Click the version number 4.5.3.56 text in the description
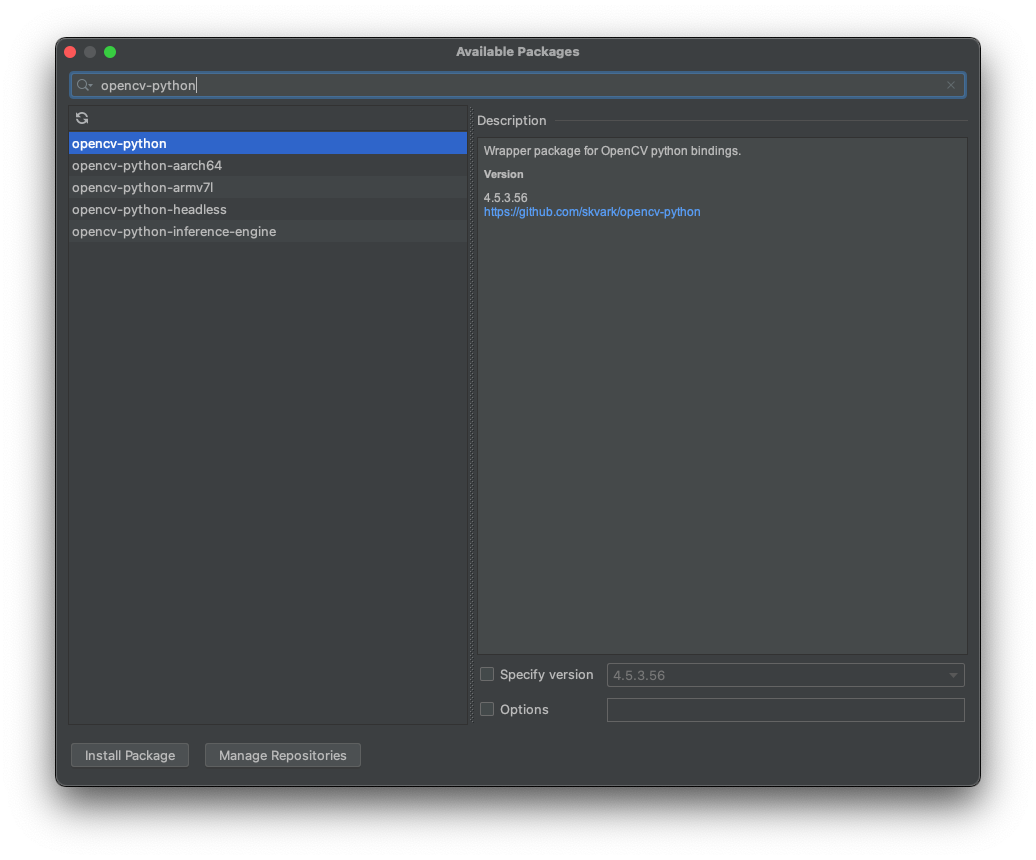 click(x=505, y=197)
